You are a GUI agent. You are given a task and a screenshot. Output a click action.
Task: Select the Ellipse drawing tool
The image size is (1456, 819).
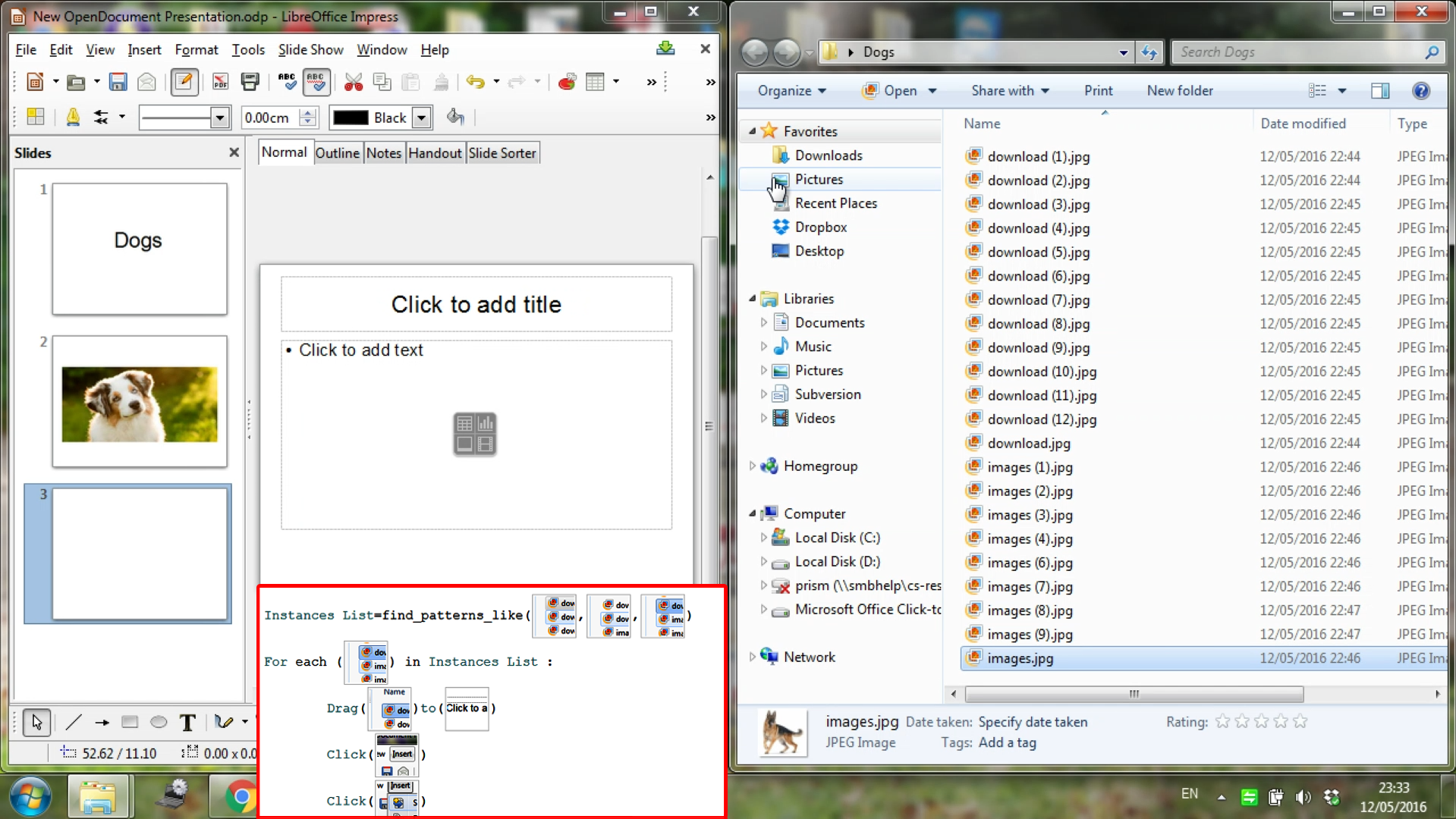[x=159, y=723]
